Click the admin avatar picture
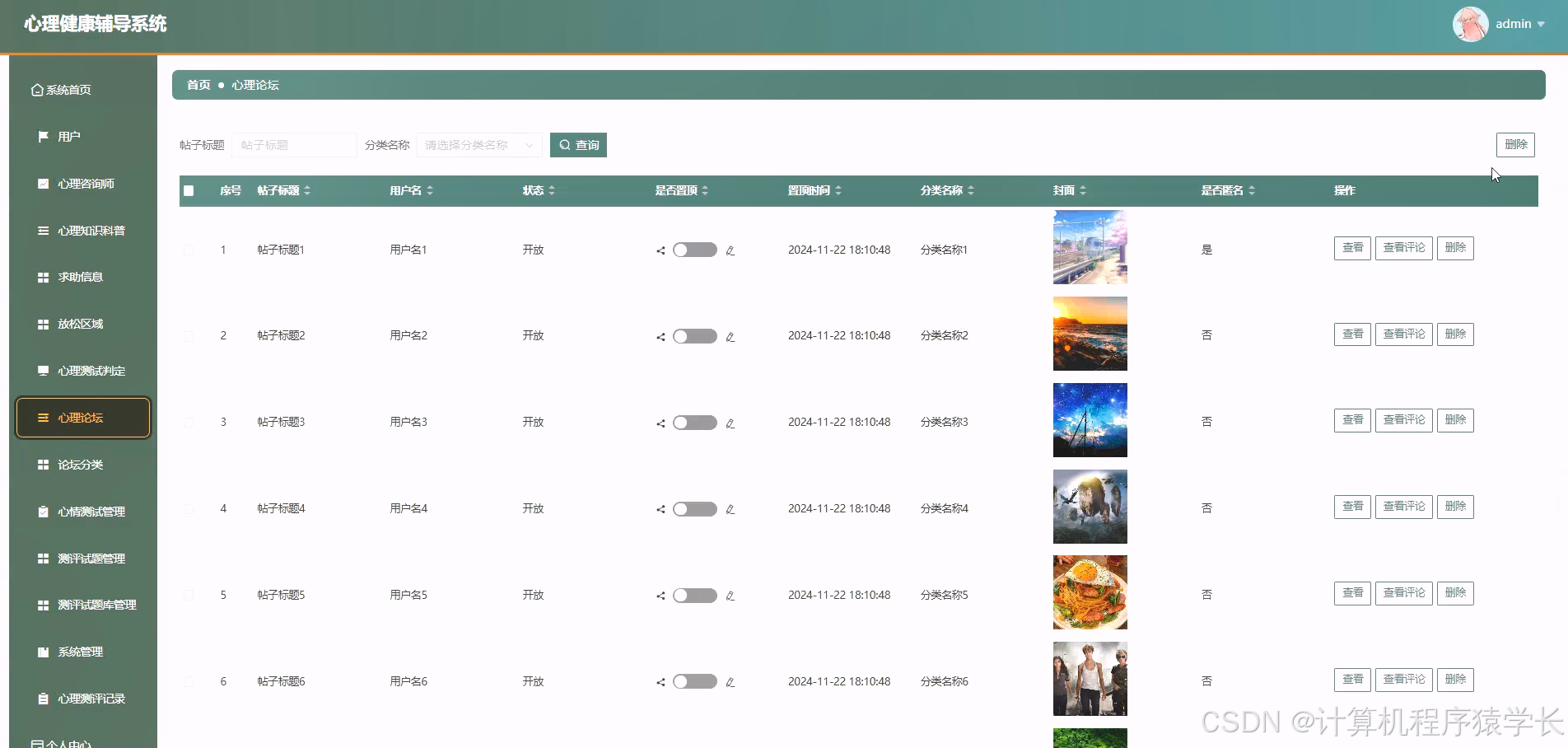This screenshot has height=748, width=1568. pyautogui.click(x=1470, y=24)
